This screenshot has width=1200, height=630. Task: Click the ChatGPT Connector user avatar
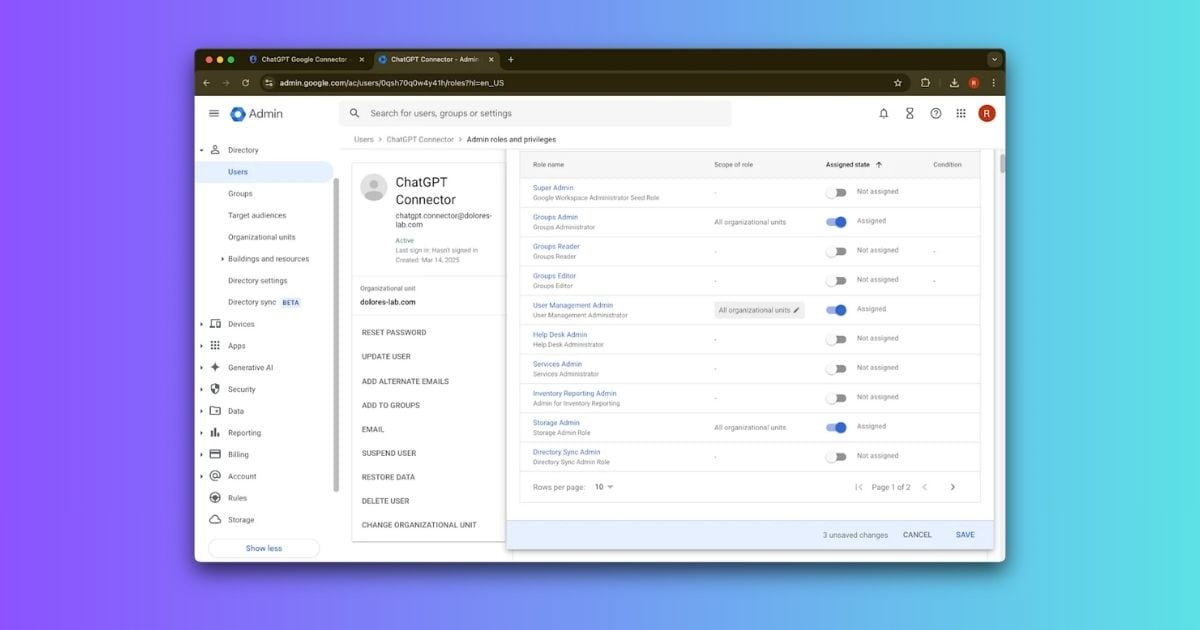click(x=374, y=187)
